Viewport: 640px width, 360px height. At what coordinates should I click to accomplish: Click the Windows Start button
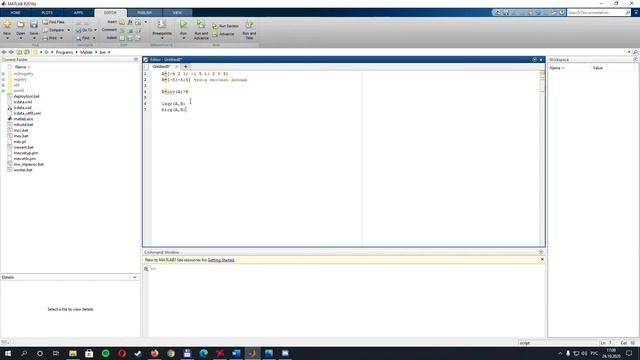(x=7, y=353)
